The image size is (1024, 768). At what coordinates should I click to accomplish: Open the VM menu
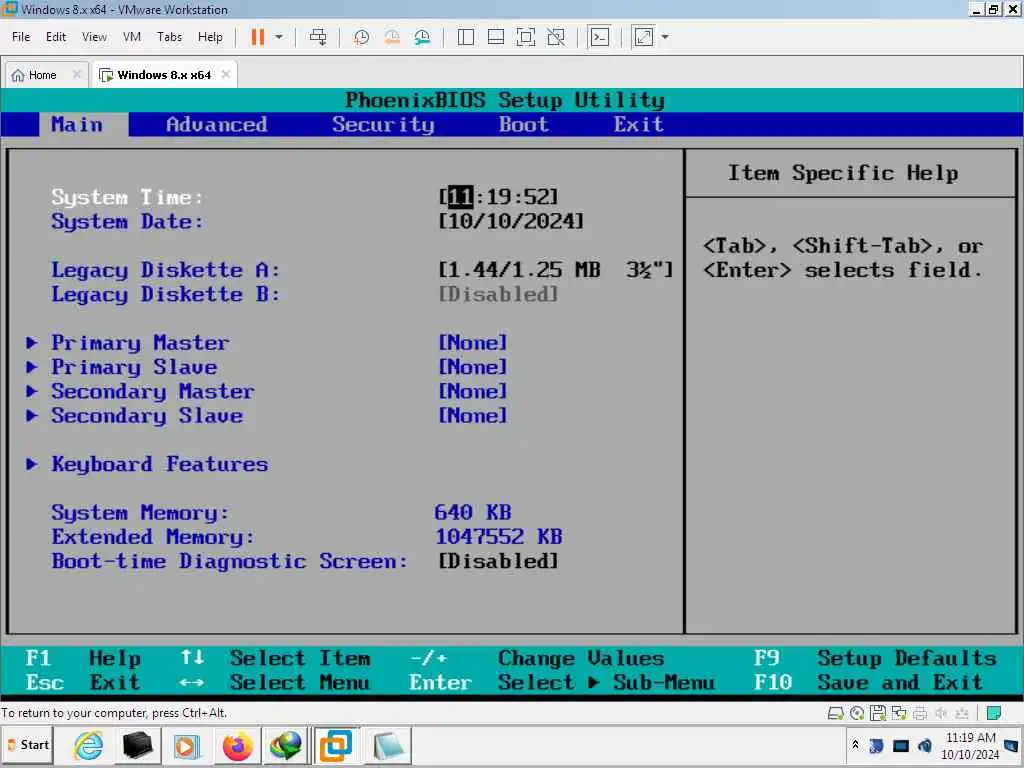click(132, 37)
